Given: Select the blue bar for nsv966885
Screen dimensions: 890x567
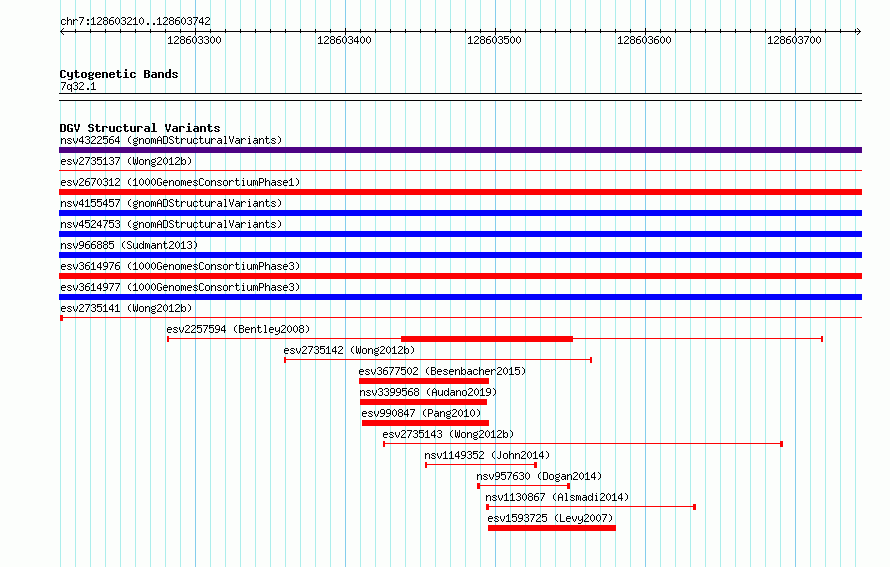Looking at the screenshot, I should (x=460, y=255).
